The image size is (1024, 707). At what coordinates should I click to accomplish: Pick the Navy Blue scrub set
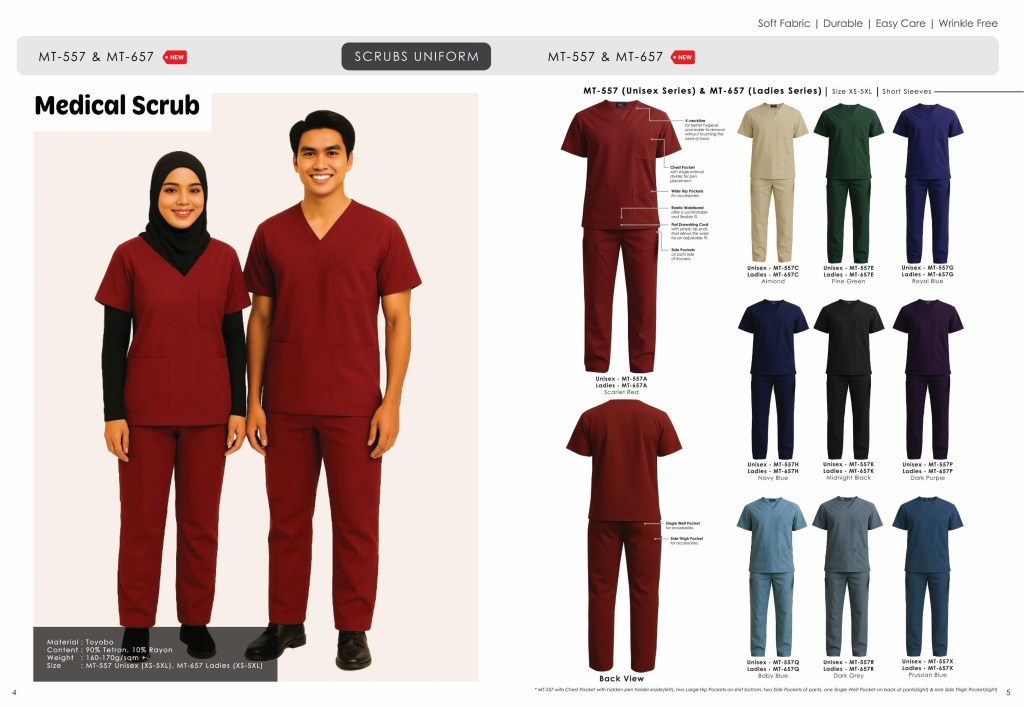[773, 379]
